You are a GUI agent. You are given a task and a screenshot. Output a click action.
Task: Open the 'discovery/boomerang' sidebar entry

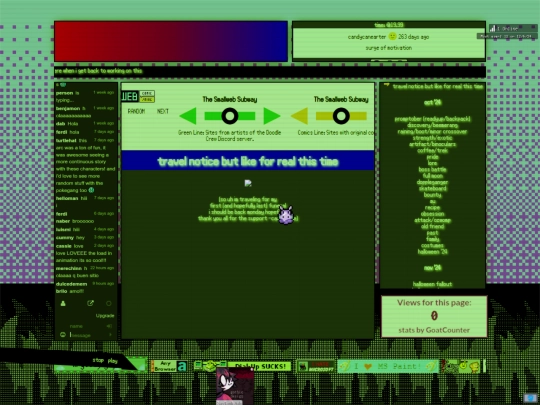coord(433,125)
